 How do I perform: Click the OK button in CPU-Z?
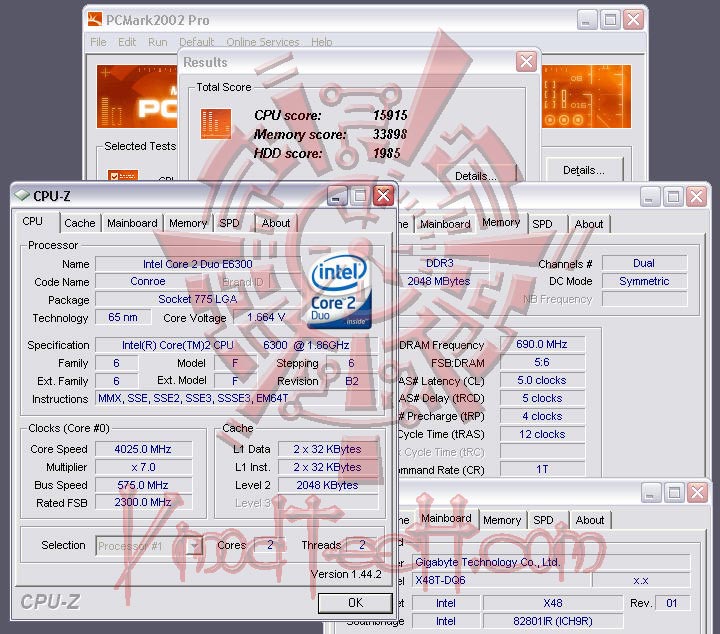coord(355,603)
